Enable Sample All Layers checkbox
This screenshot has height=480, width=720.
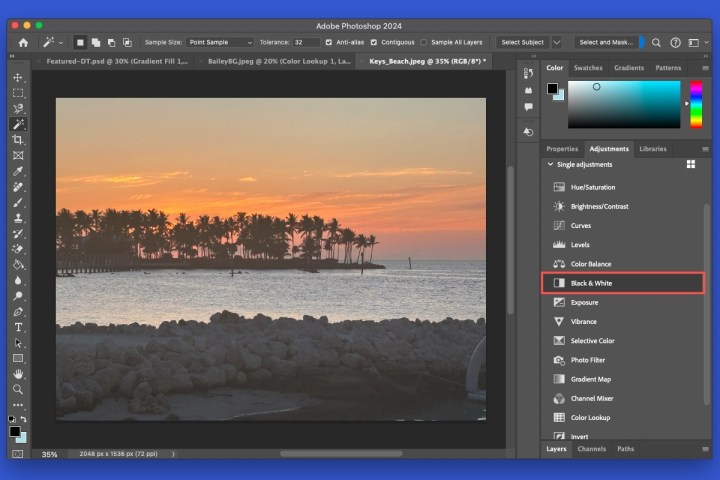point(424,43)
